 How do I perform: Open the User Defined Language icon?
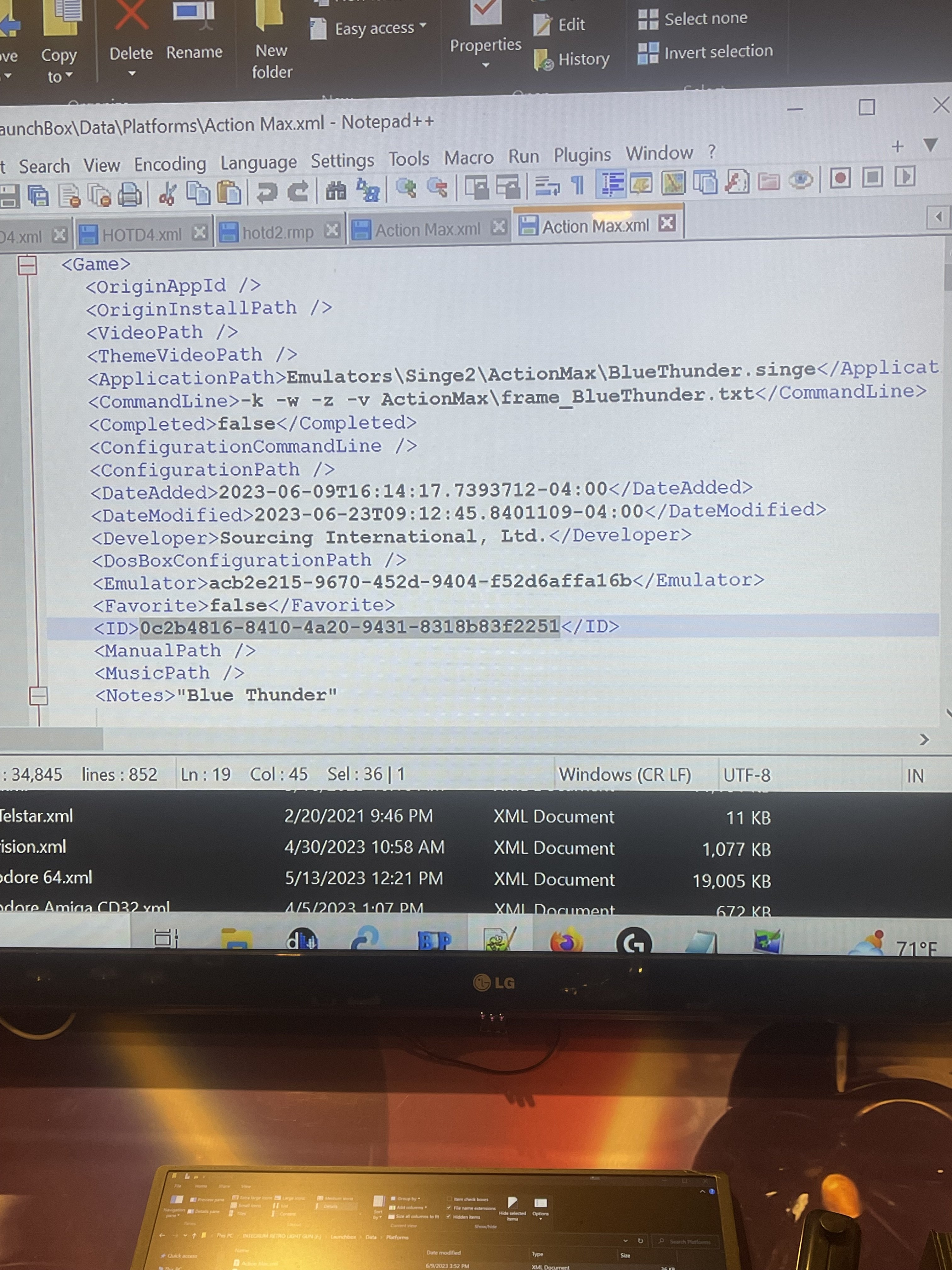642,183
